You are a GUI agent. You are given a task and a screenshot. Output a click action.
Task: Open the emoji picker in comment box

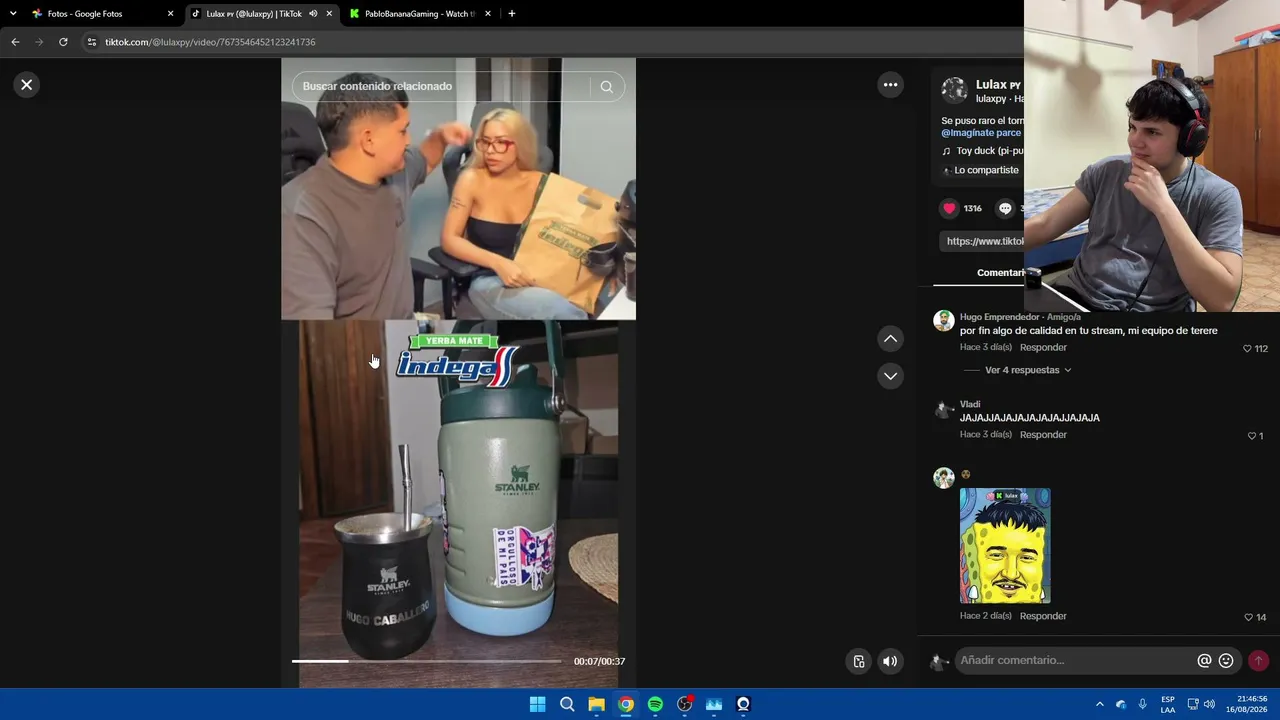[1226, 661]
